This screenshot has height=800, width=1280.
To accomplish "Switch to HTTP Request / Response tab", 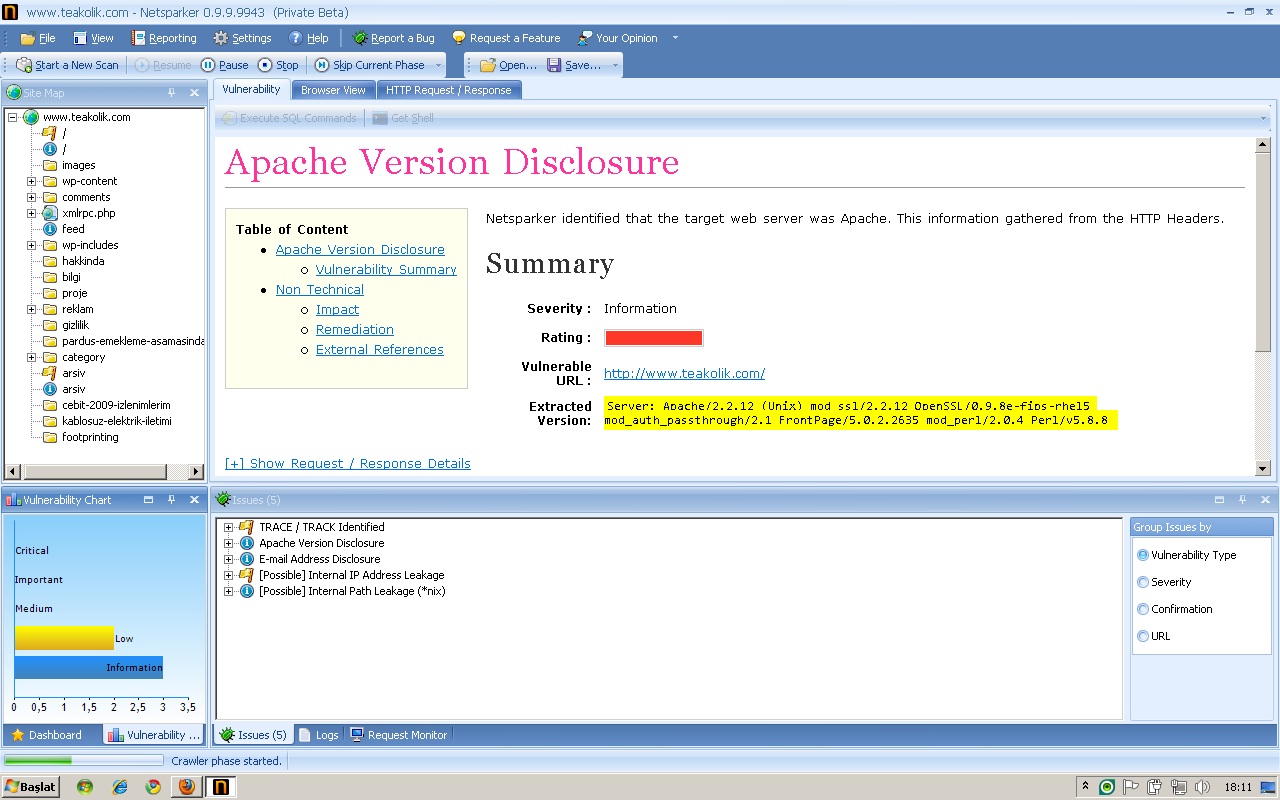I will point(448,90).
